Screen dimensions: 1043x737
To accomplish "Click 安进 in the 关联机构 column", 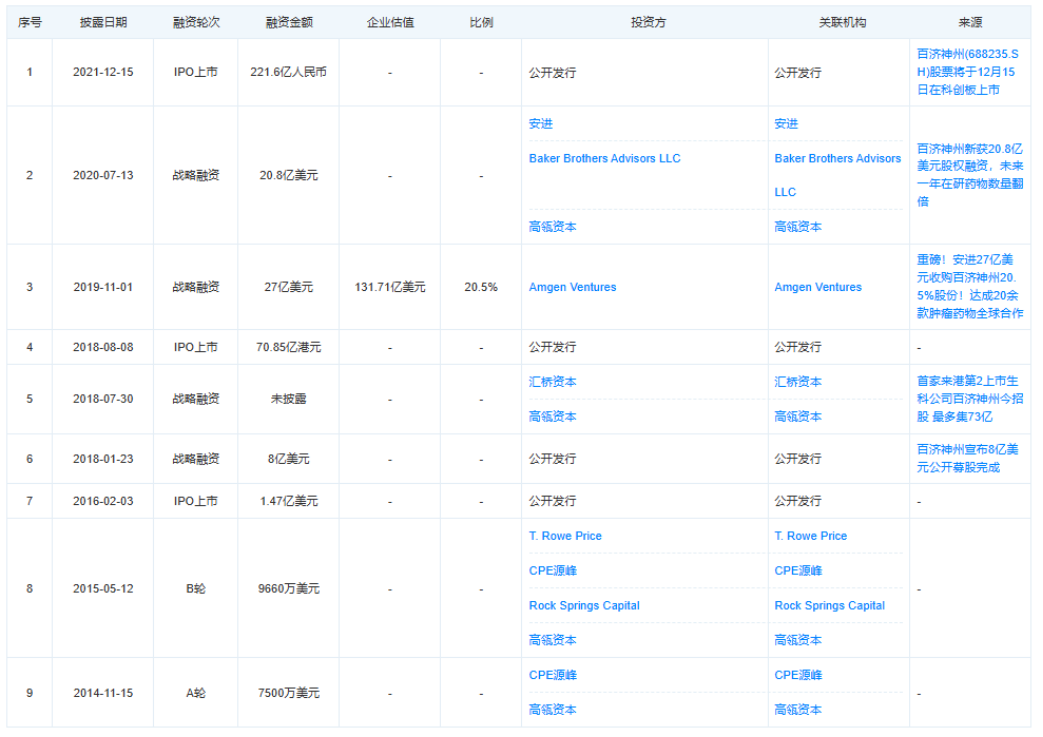I will [786, 124].
